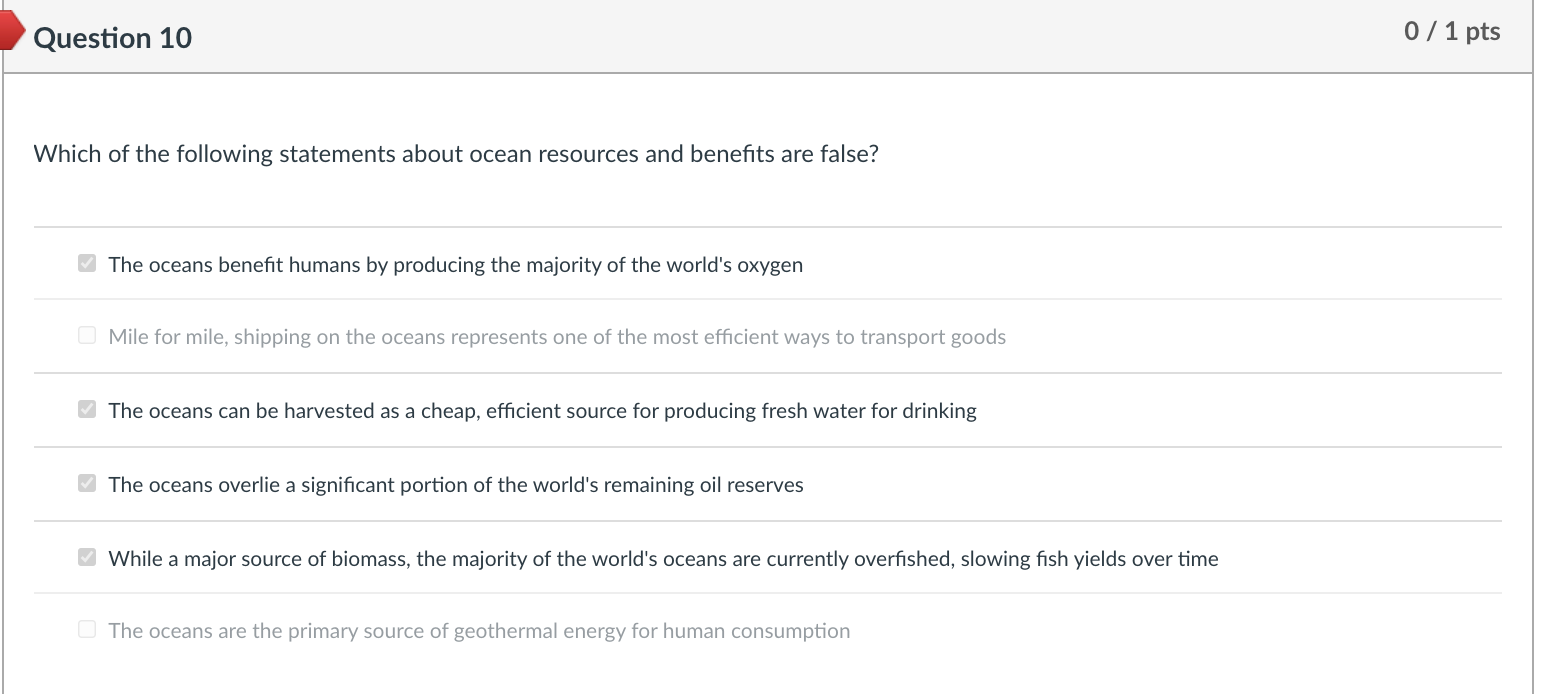Click the question prompt about ocean resources

coord(456,153)
